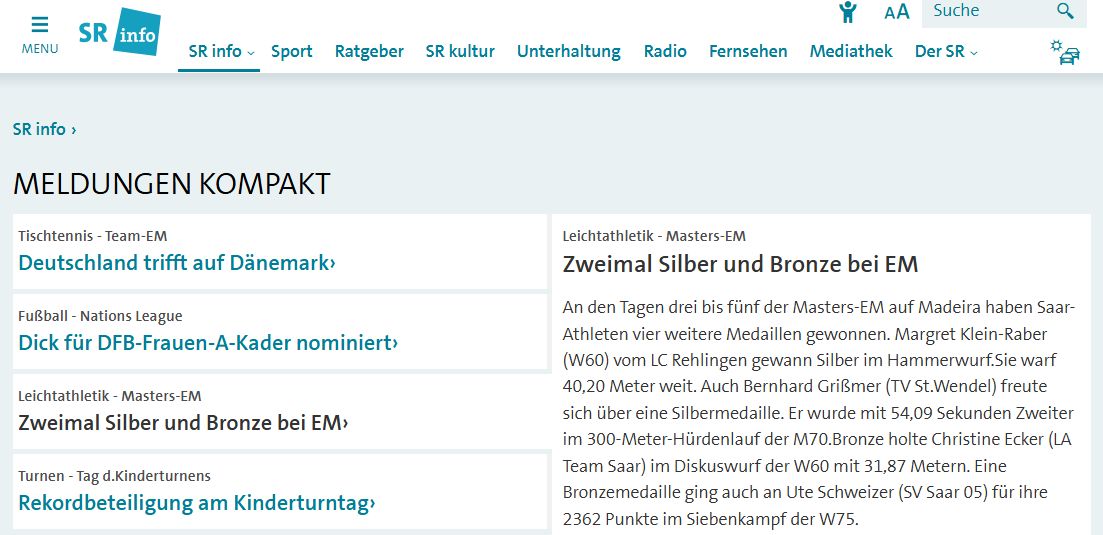Select SR kultur in navigation
The image size is (1103, 535).
click(460, 51)
